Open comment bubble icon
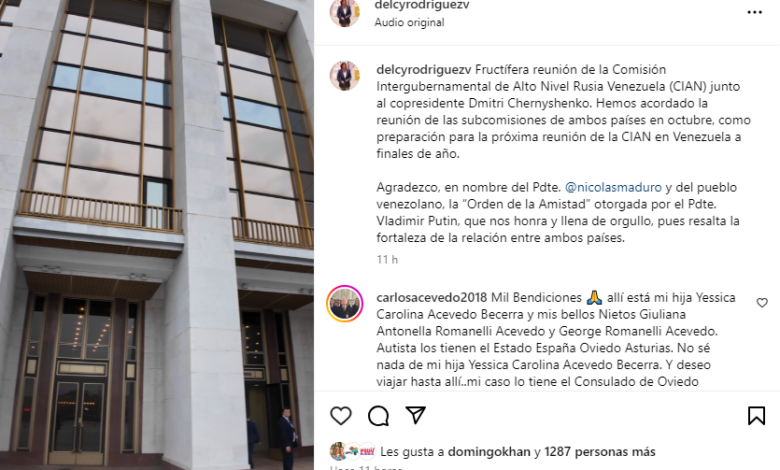Image resolution: width=780 pixels, height=470 pixels. click(378, 416)
